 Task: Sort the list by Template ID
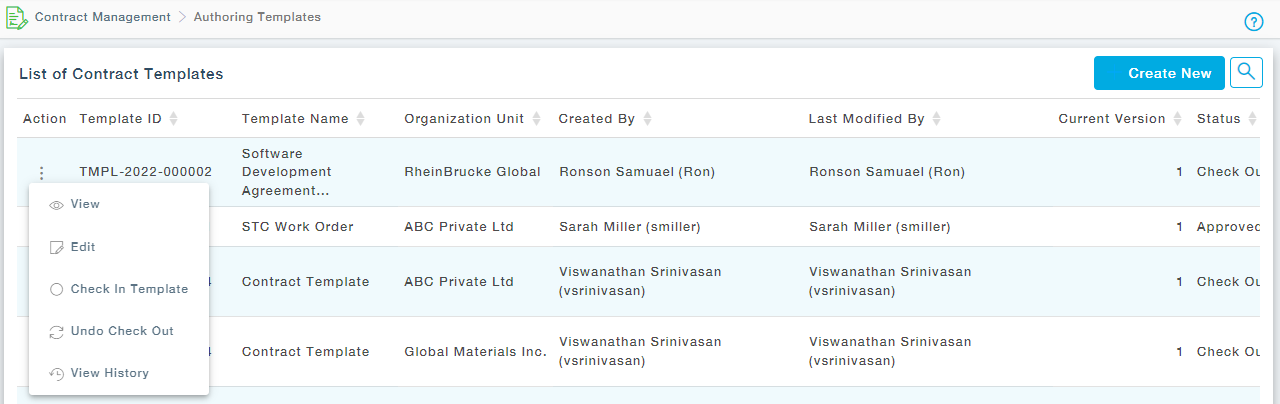point(174,119)
